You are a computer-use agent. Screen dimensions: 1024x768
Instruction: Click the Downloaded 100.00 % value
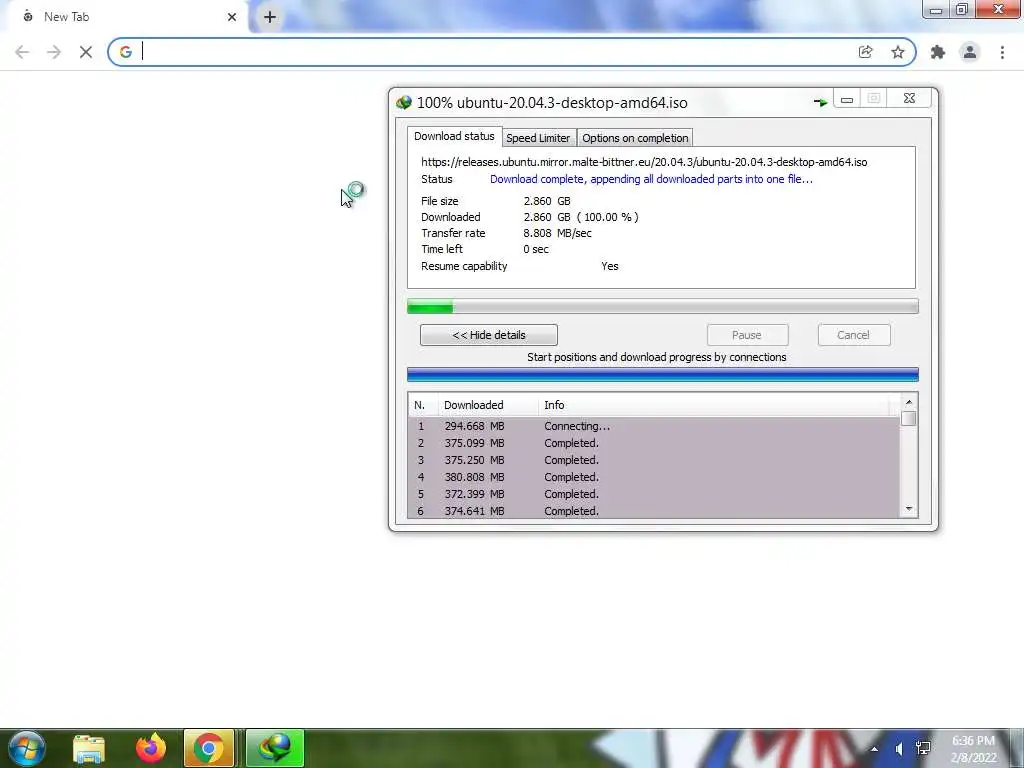point(581,217)
